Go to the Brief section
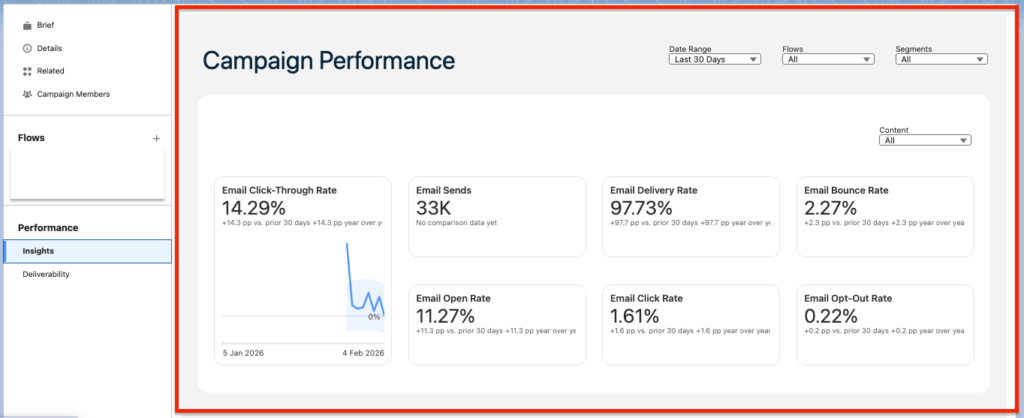This screenshot has width=1024, height=418. point(46,25)
